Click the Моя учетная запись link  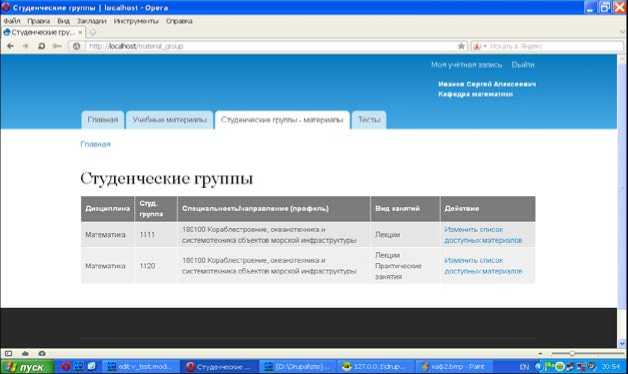(x=466, y=65)
